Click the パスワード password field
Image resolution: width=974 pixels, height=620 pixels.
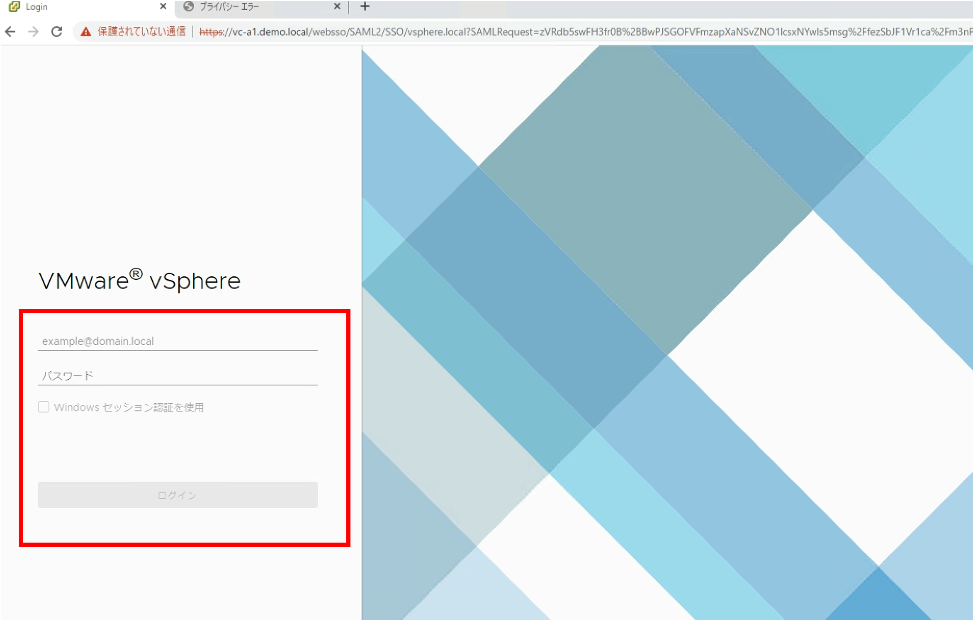pos(177,375)
